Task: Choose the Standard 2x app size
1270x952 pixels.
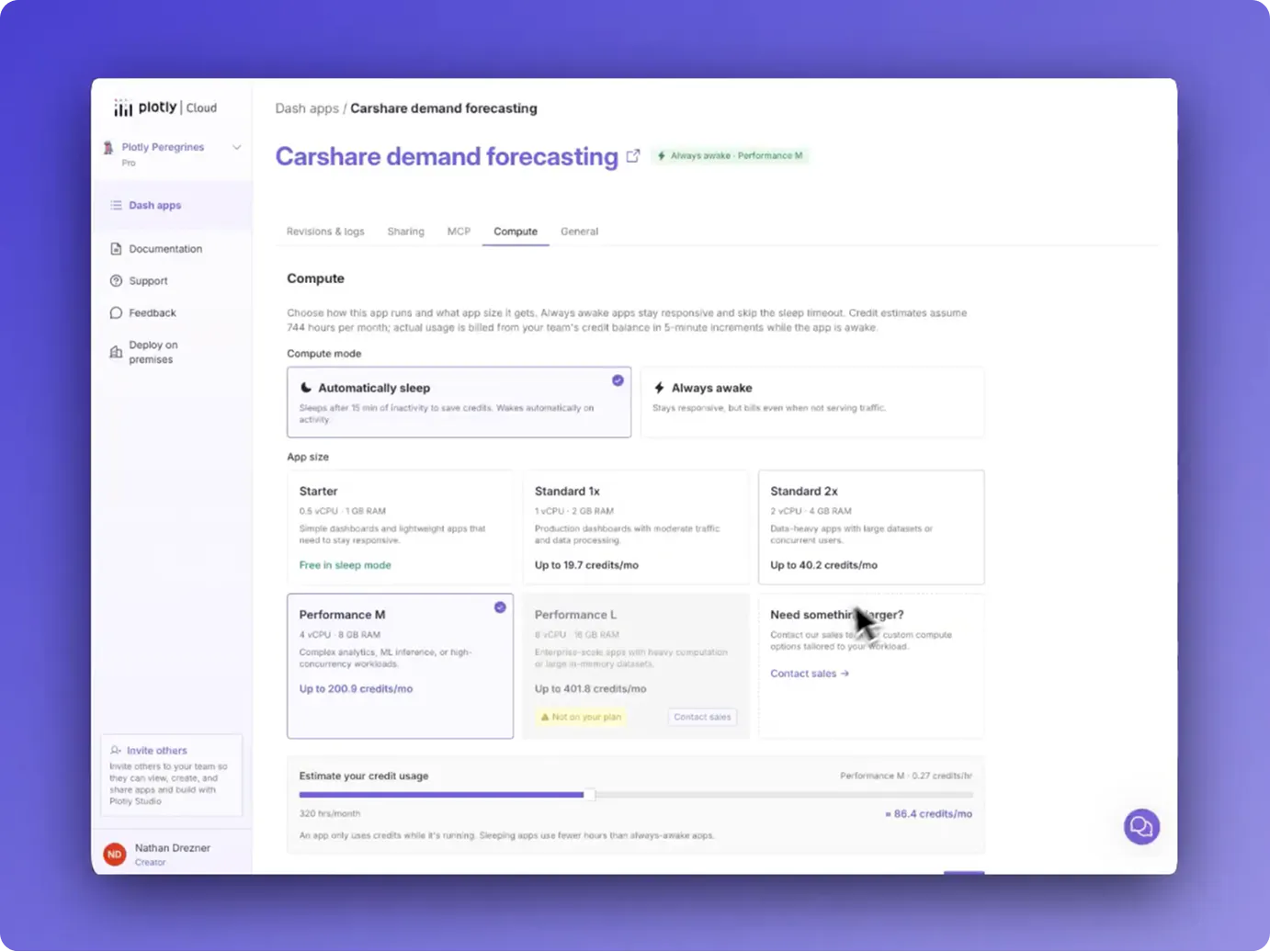Action: click(x=871, y=527)
